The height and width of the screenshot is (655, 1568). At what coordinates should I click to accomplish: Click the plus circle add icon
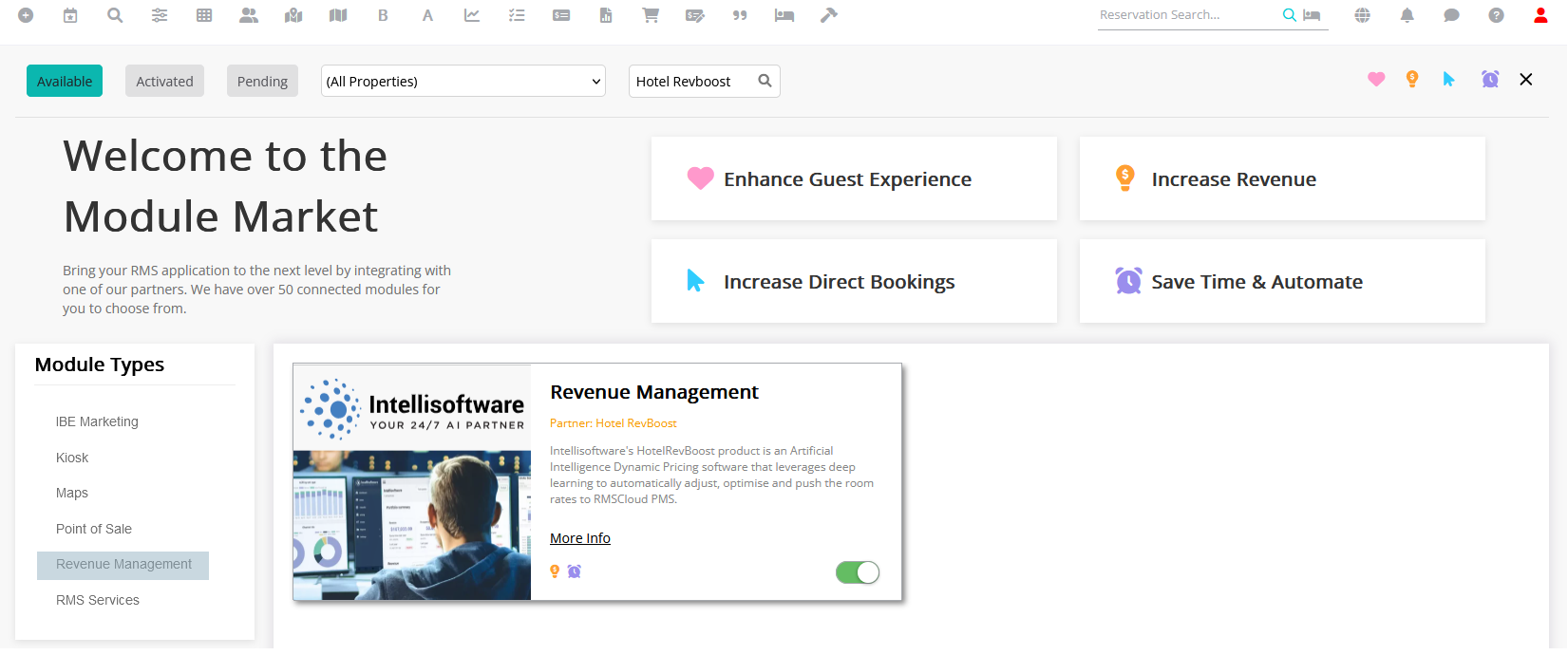pos(26,15)
